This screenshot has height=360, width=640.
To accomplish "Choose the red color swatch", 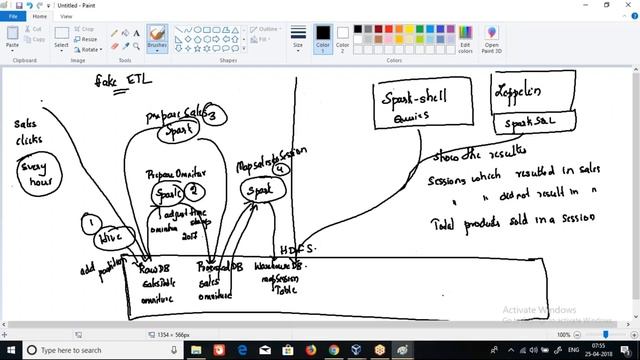I will (x=389, y=29).
